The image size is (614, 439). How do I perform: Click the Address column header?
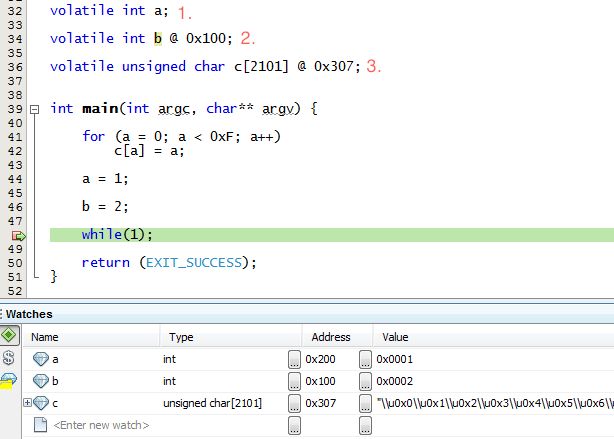click(331, 337)
